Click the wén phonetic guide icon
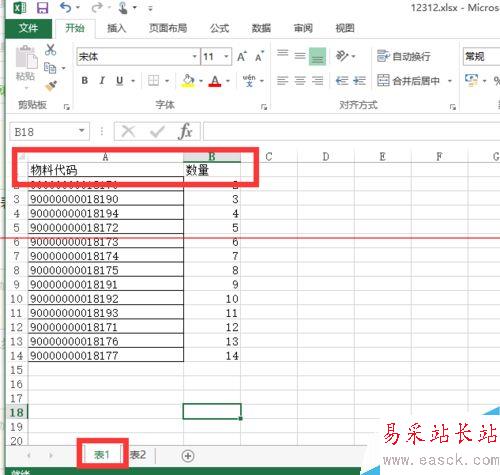The height and width of the screenshot is (475, 500). [x=249, y=80]
